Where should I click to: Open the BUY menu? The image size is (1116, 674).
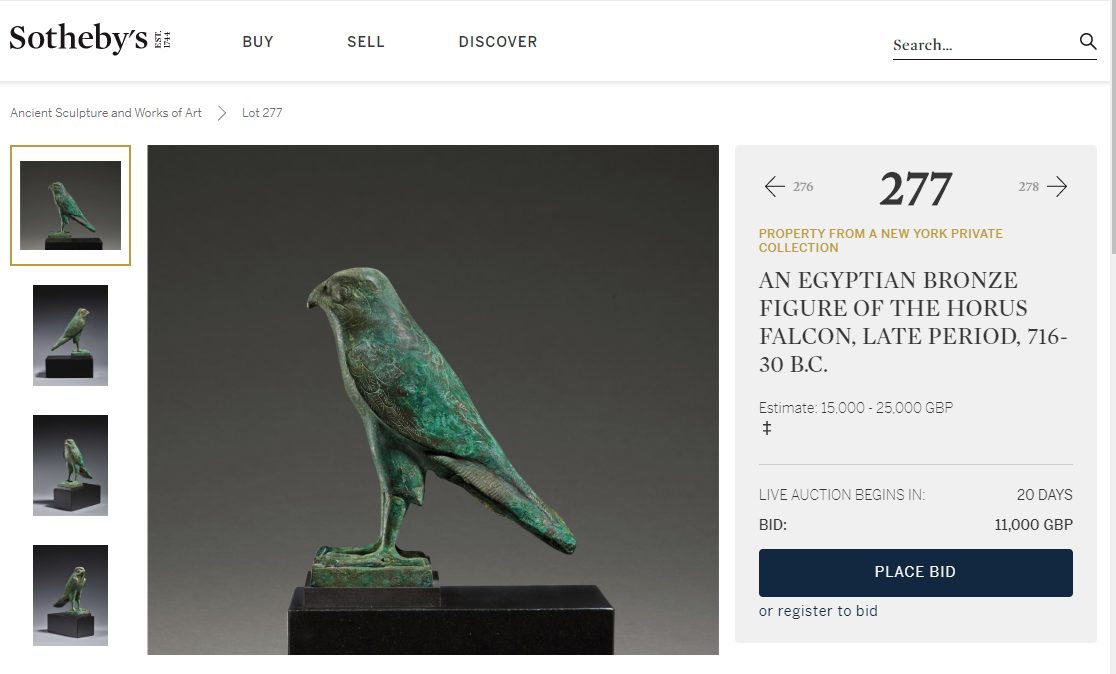click(258, 42)
